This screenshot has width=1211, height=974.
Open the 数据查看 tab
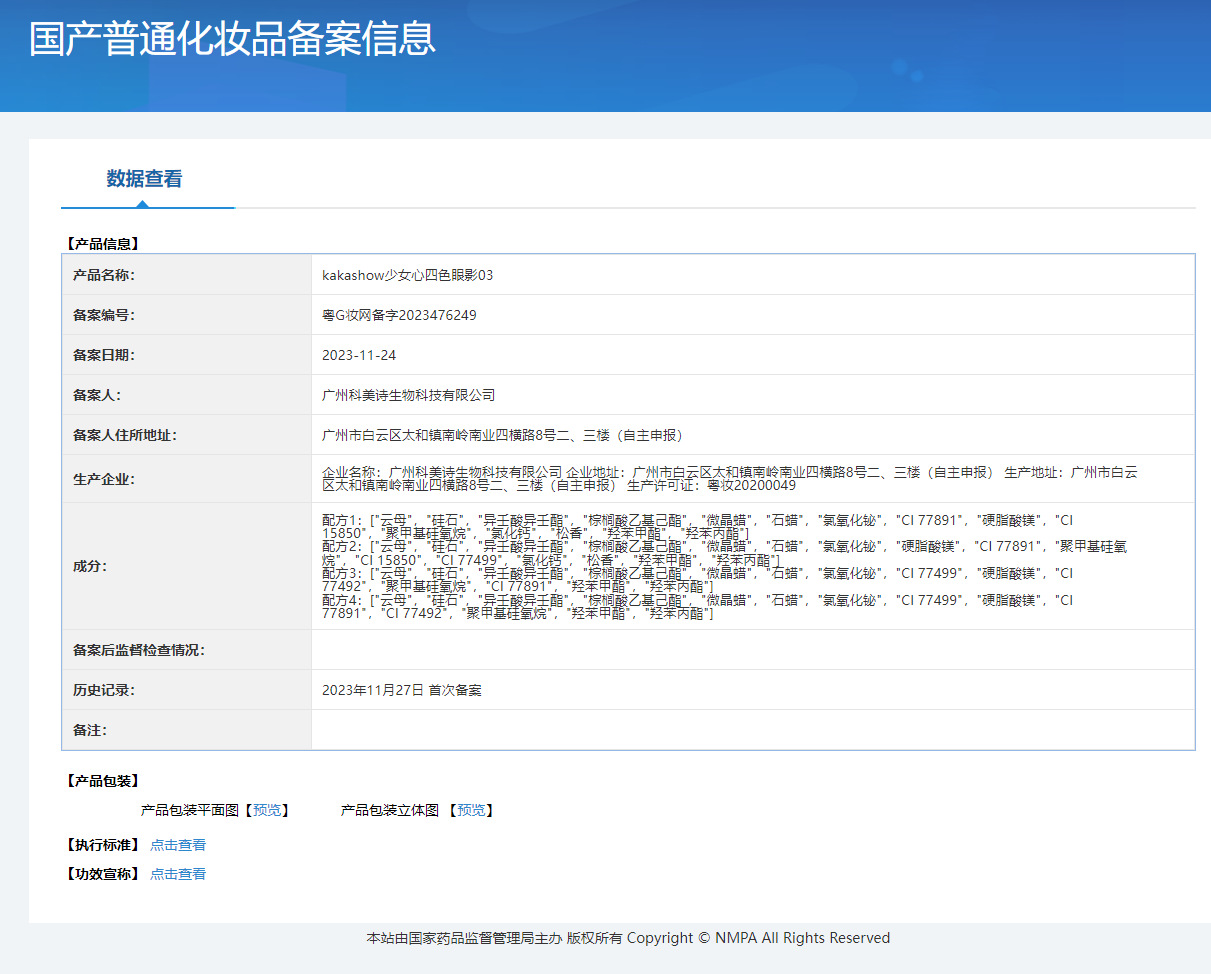tap(145, 179)
